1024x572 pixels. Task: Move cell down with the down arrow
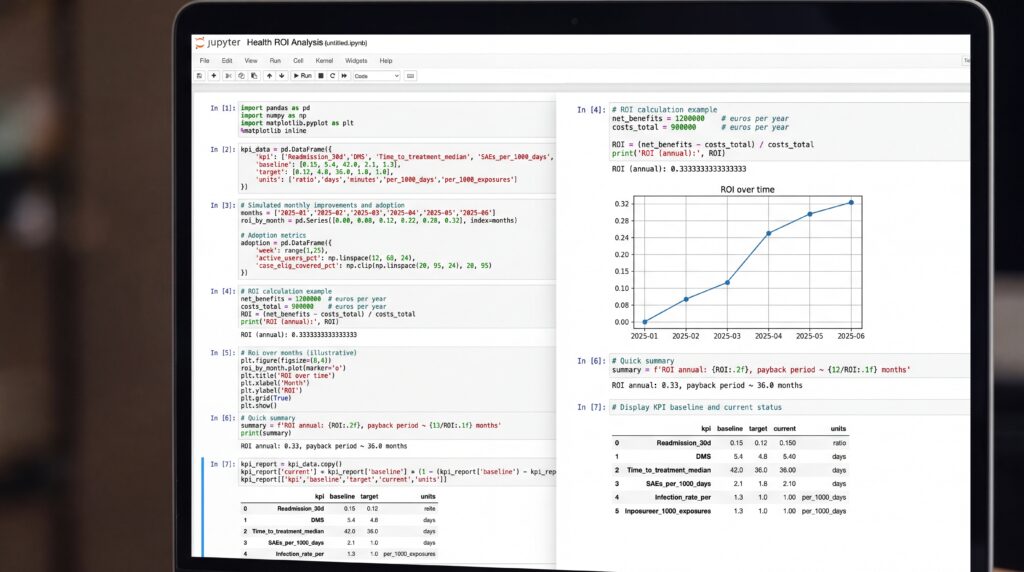pos(281,76)
